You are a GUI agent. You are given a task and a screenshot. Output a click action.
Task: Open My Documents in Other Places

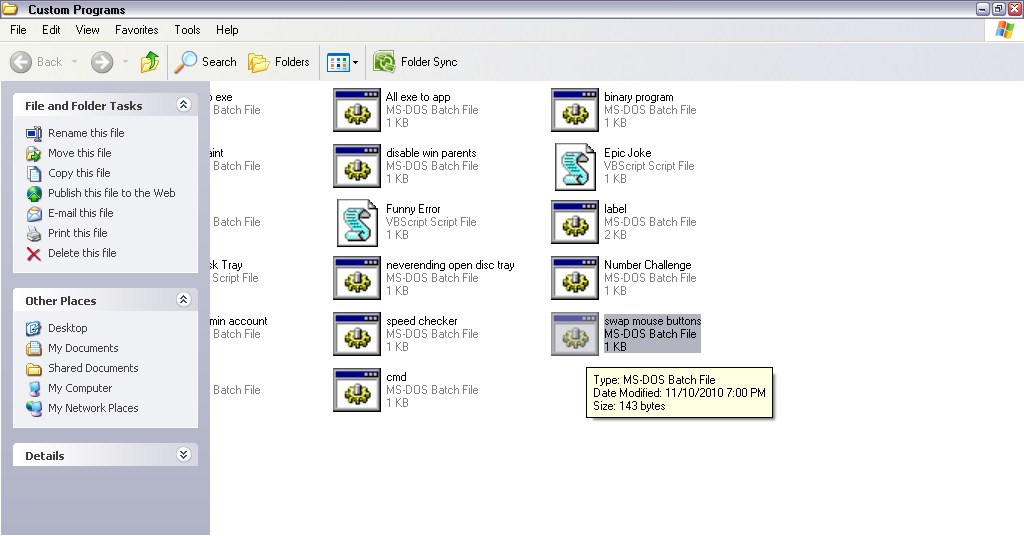coord(83,348)
